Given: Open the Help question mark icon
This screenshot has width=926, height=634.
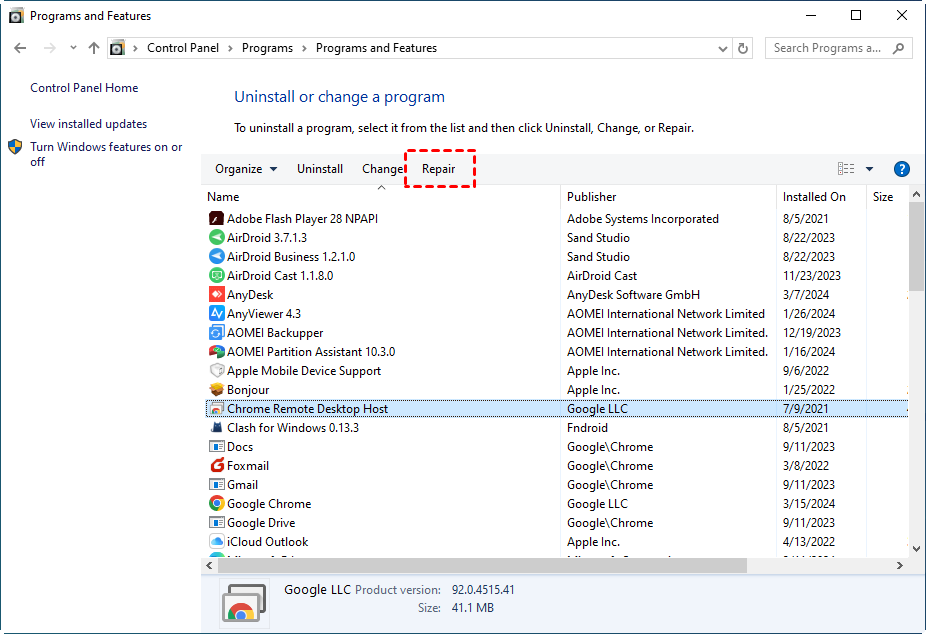Looking at the screenshot, I should pos(901,169).
